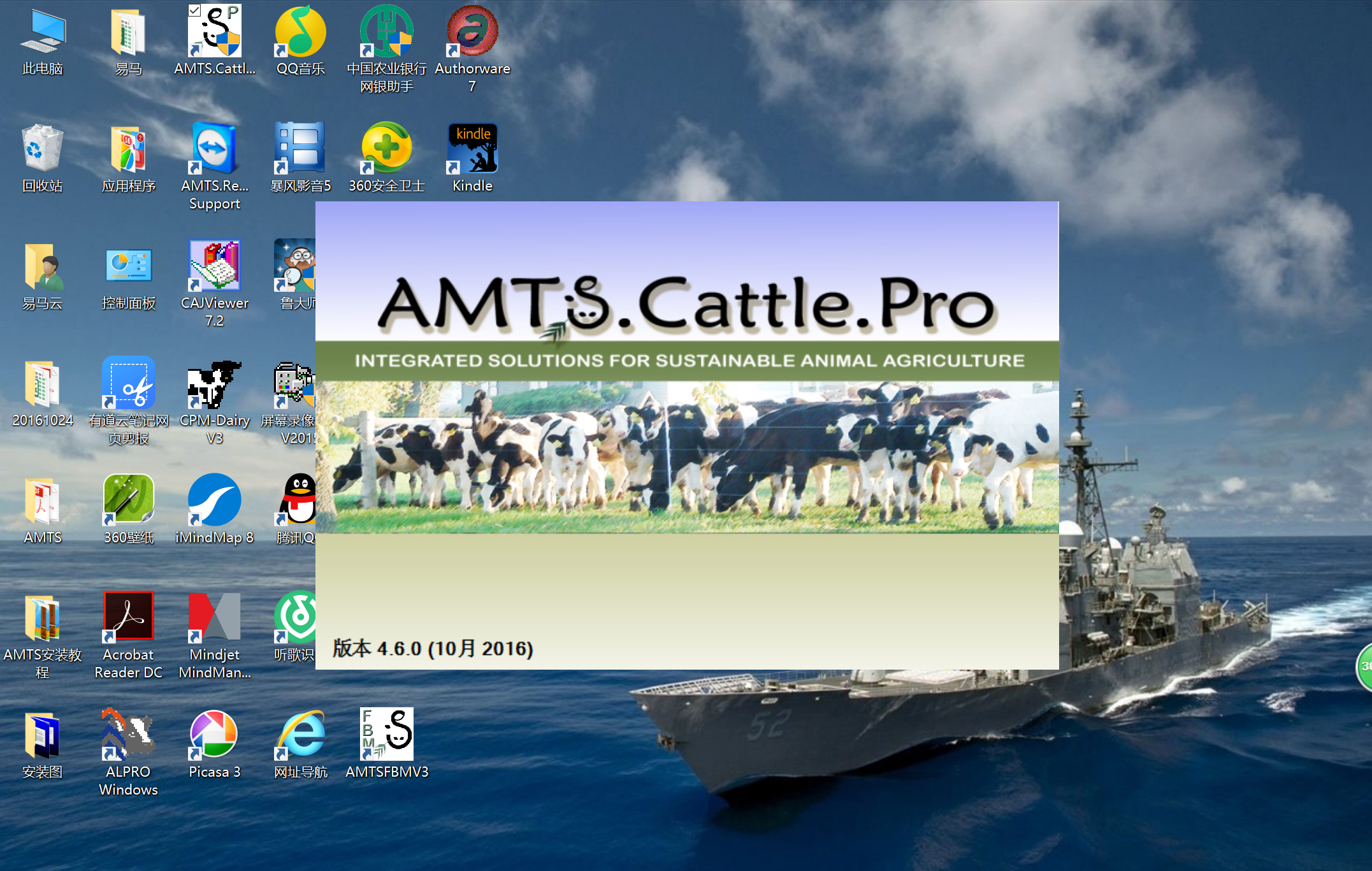This screenshot has width=1372, height=871.
Task: Launch Mindjet MindManager shortcut
Action: tap(215, 636)
